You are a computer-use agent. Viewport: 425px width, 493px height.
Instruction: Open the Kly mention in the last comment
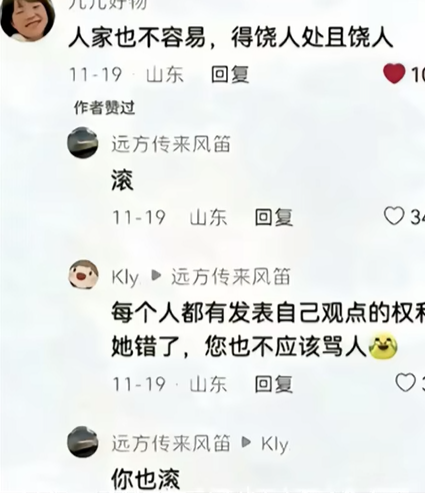click(275, 444)
